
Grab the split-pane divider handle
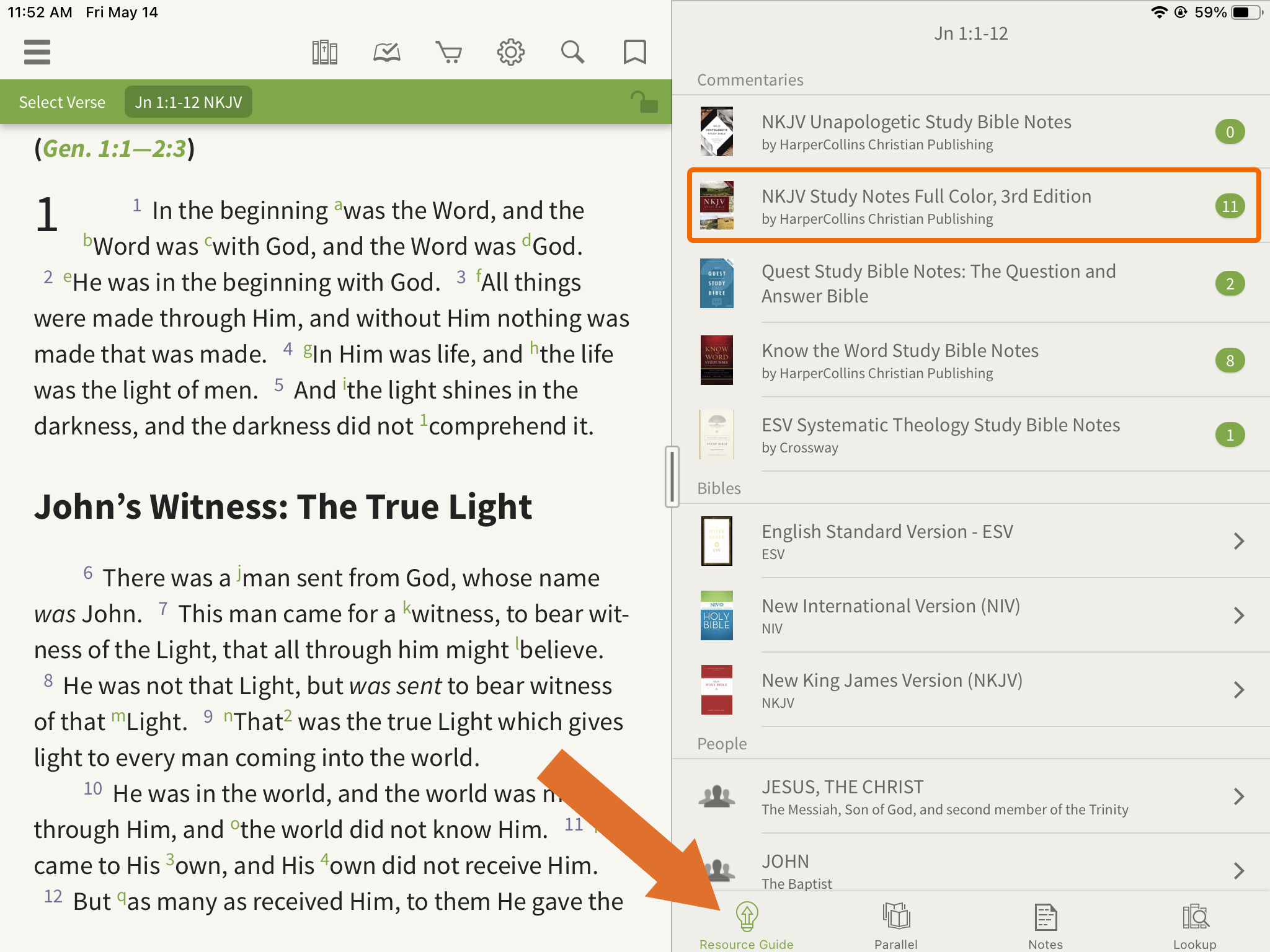tap(672, 476)
